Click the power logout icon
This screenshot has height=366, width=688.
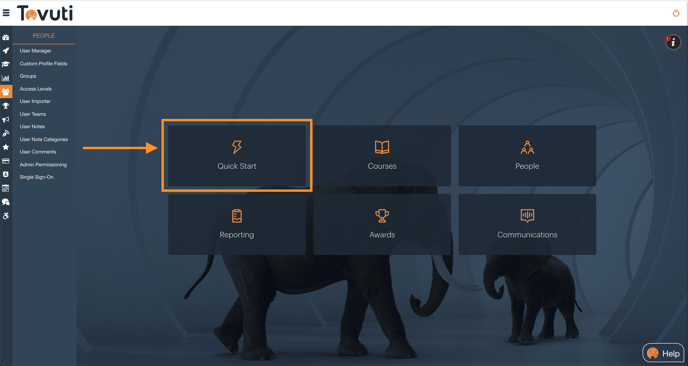coord(676,13)
